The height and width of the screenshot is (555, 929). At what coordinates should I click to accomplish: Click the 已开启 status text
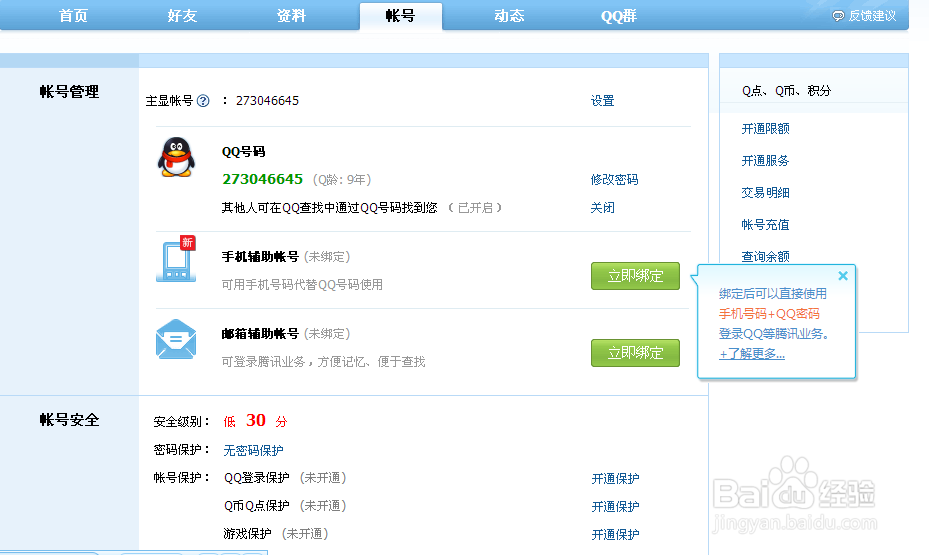(475, 207)
